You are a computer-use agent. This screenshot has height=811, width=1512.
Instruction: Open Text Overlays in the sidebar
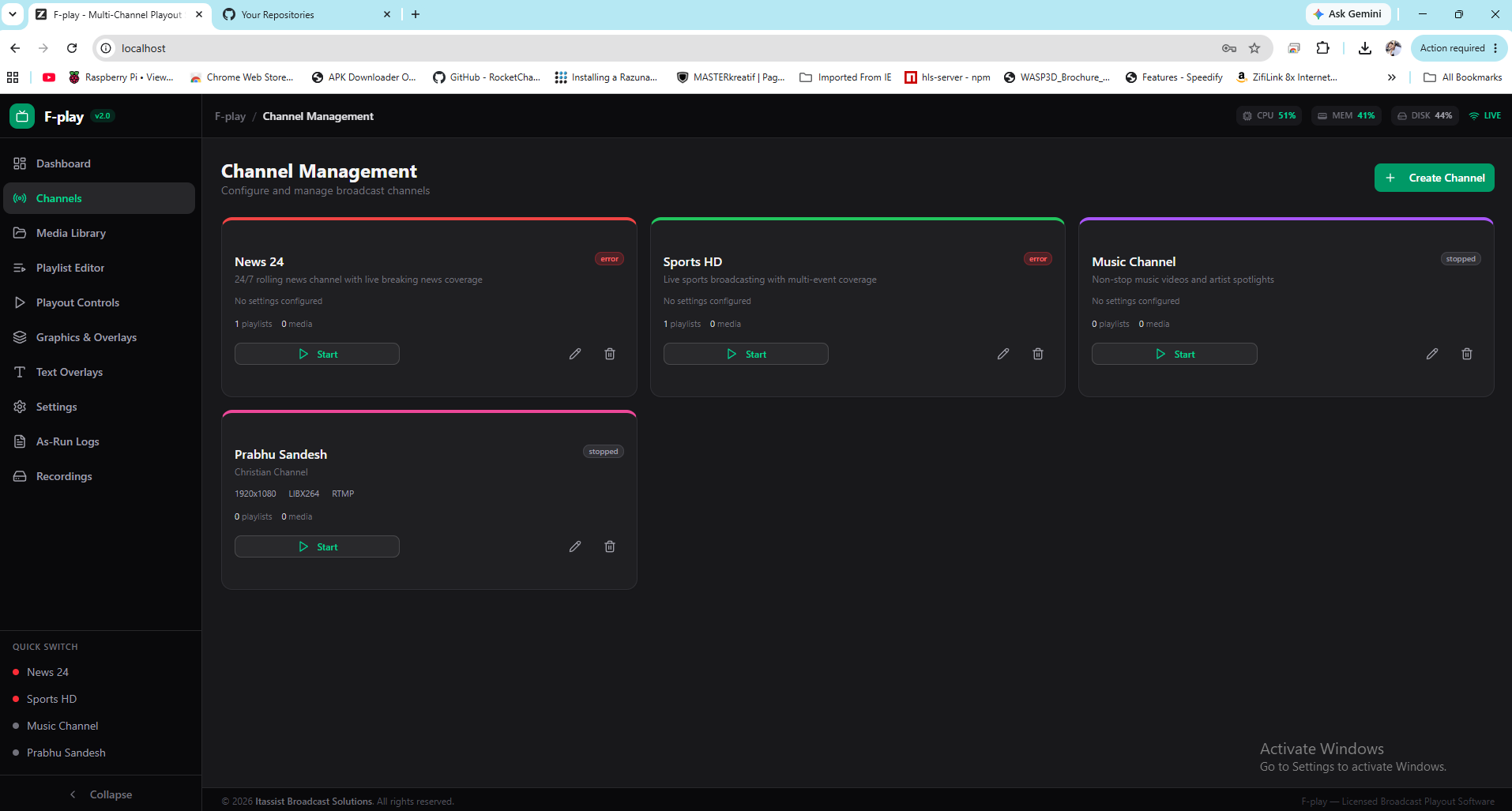tap(100, 372)
